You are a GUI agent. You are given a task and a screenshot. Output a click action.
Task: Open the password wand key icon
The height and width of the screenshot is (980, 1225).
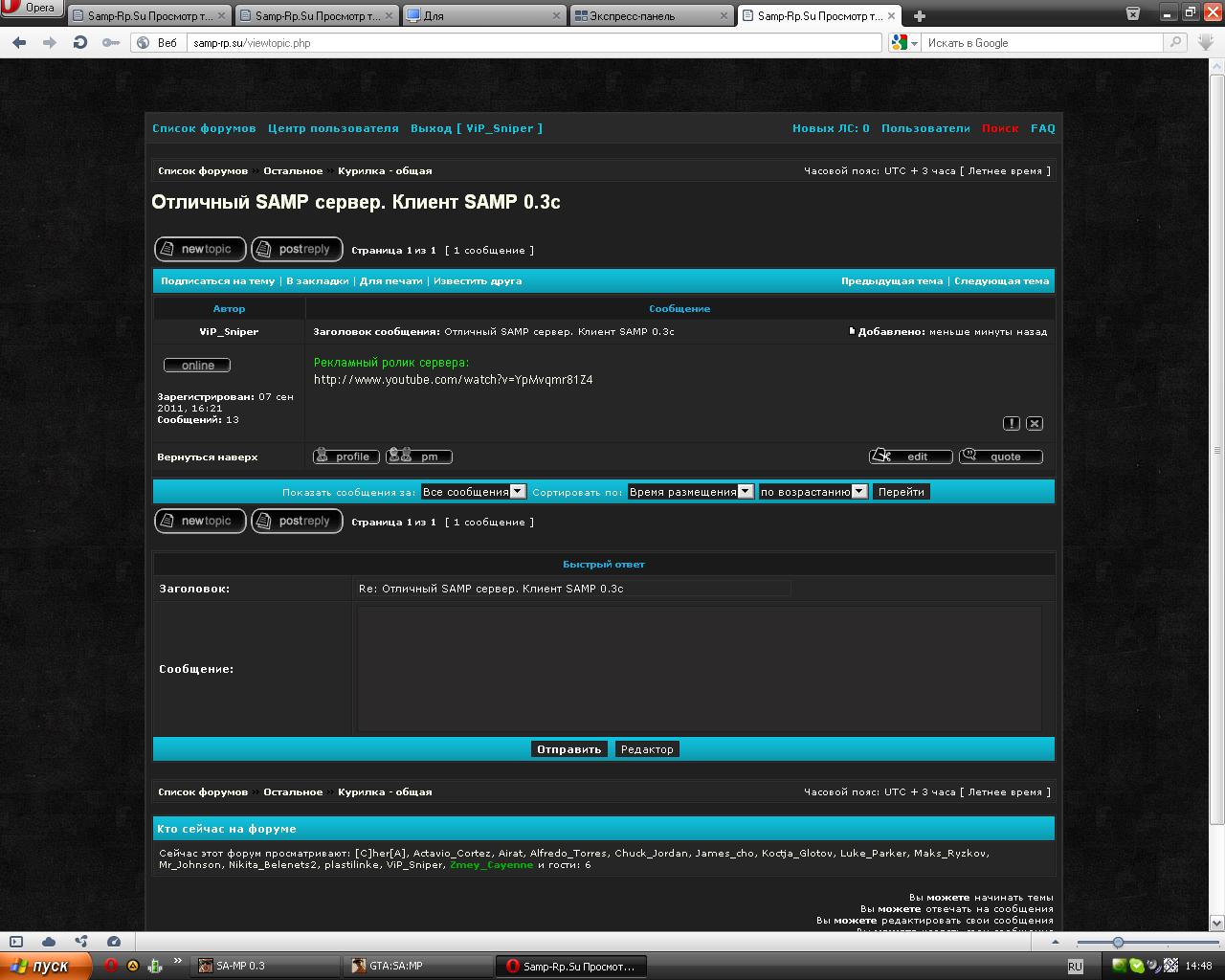[111, 43]
